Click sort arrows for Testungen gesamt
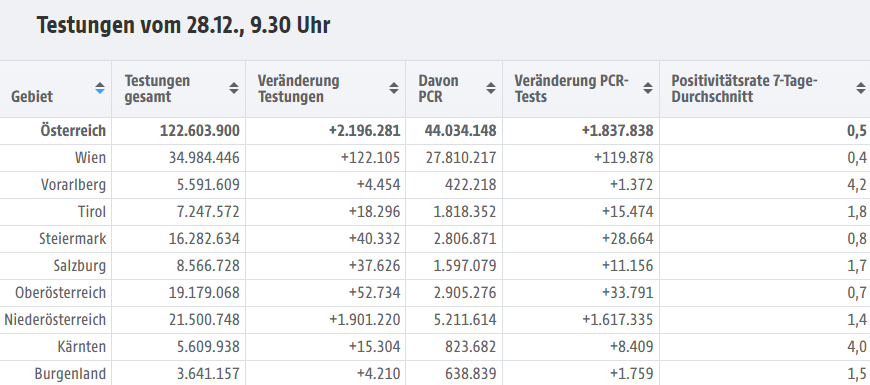870x385 pixels. pos(234,88)
